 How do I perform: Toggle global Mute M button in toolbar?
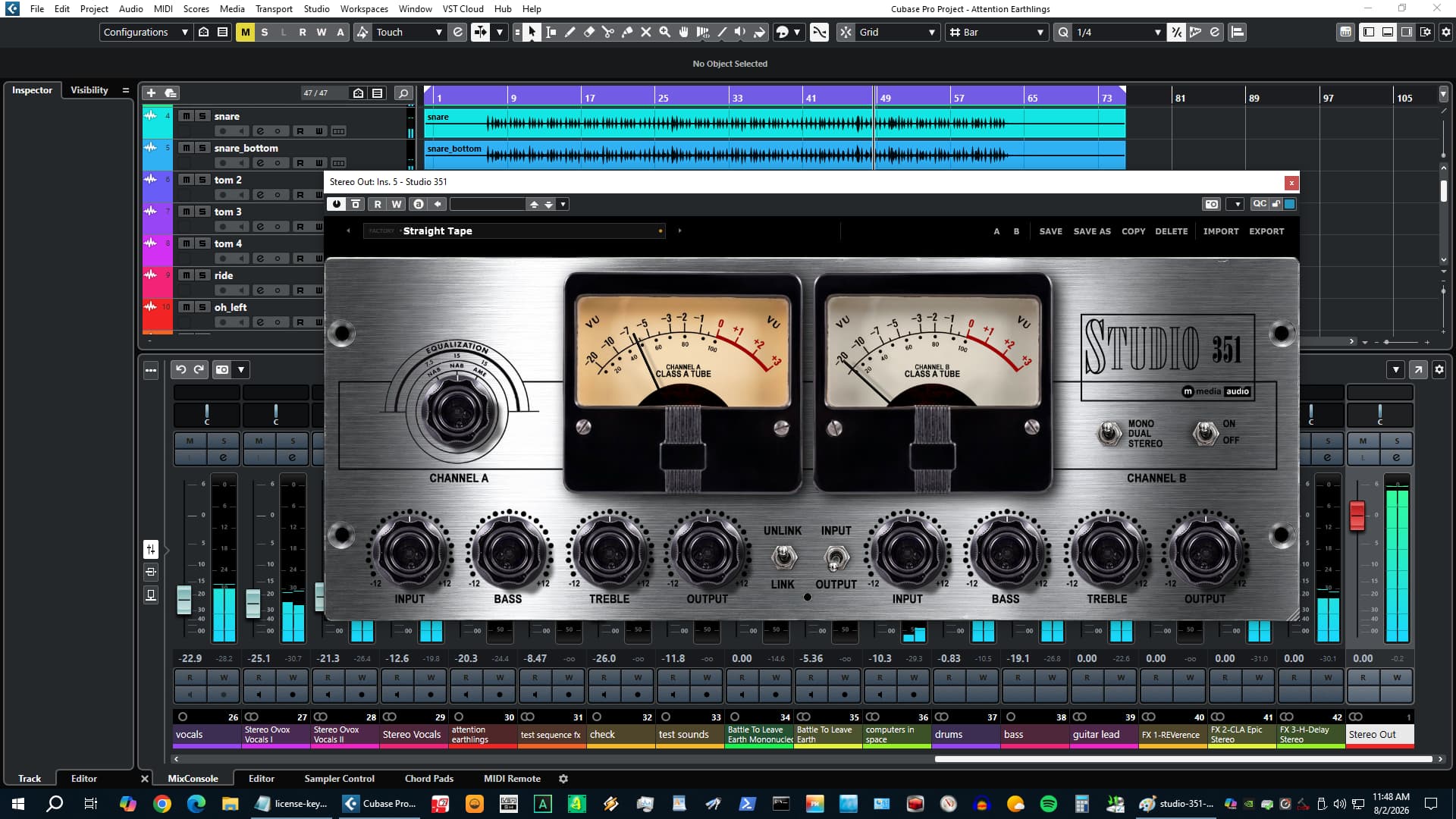click(x=245, y=32)
